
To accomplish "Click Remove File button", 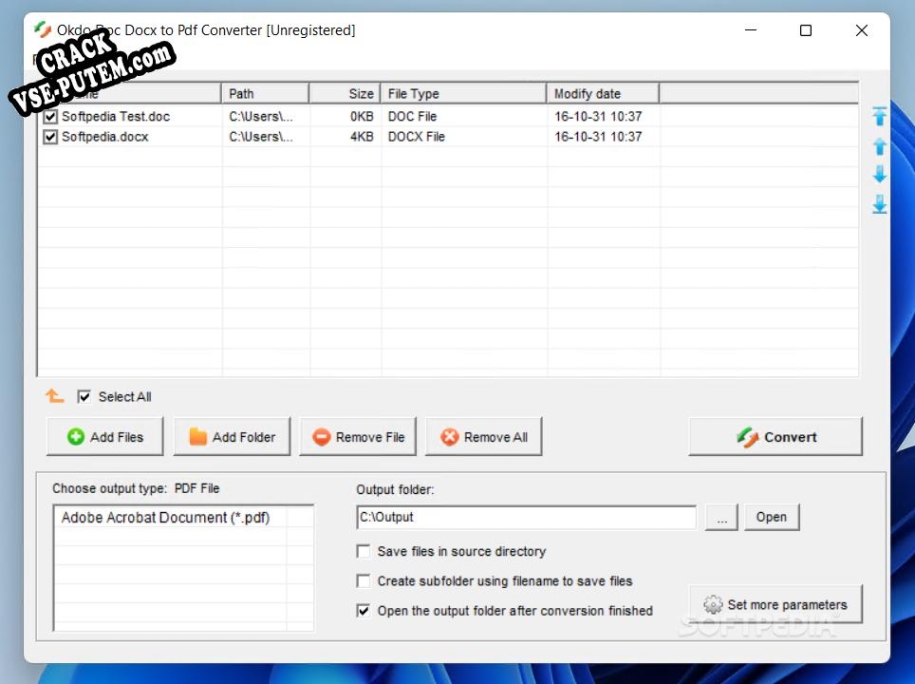I will tap(358, 437).
